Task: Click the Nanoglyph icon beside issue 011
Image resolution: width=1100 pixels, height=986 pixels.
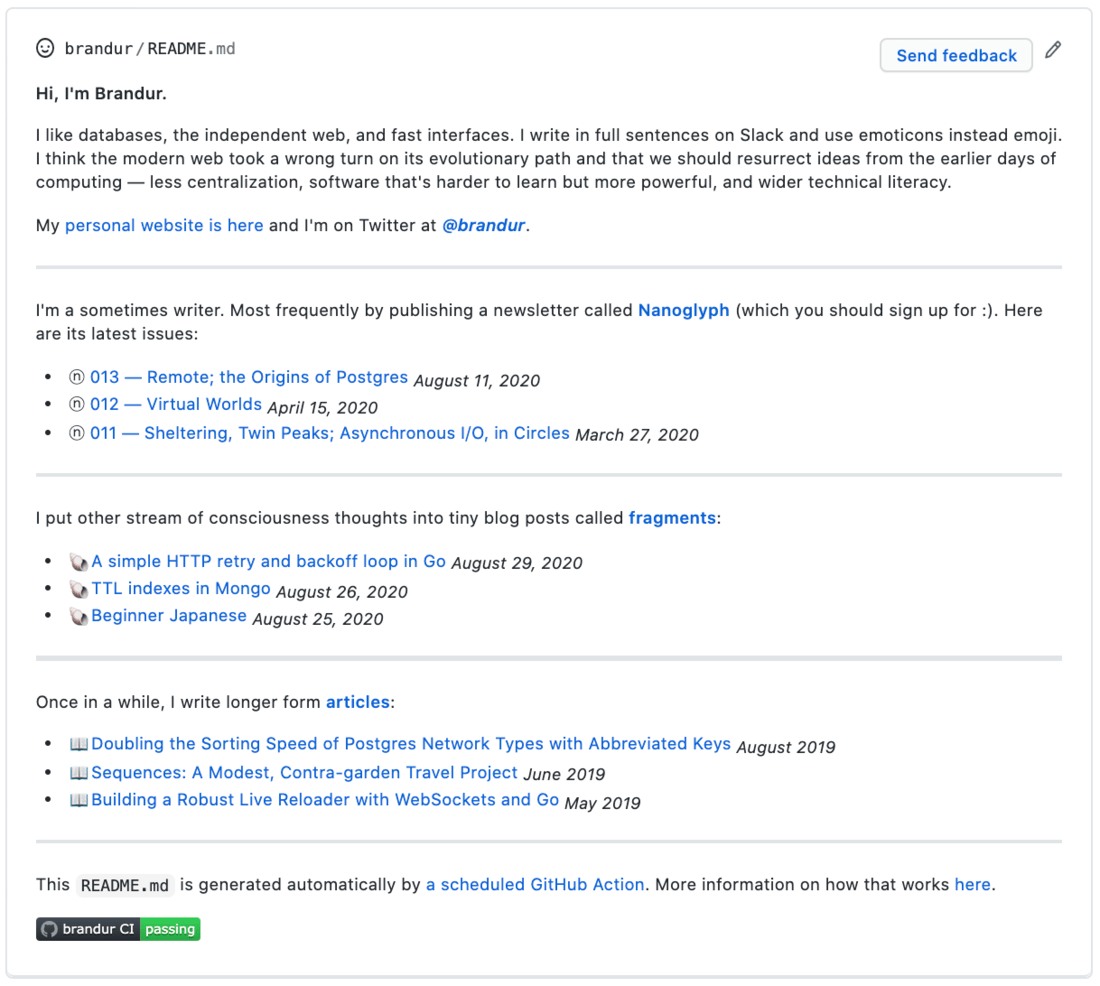Action: click(x=76, y=432)
